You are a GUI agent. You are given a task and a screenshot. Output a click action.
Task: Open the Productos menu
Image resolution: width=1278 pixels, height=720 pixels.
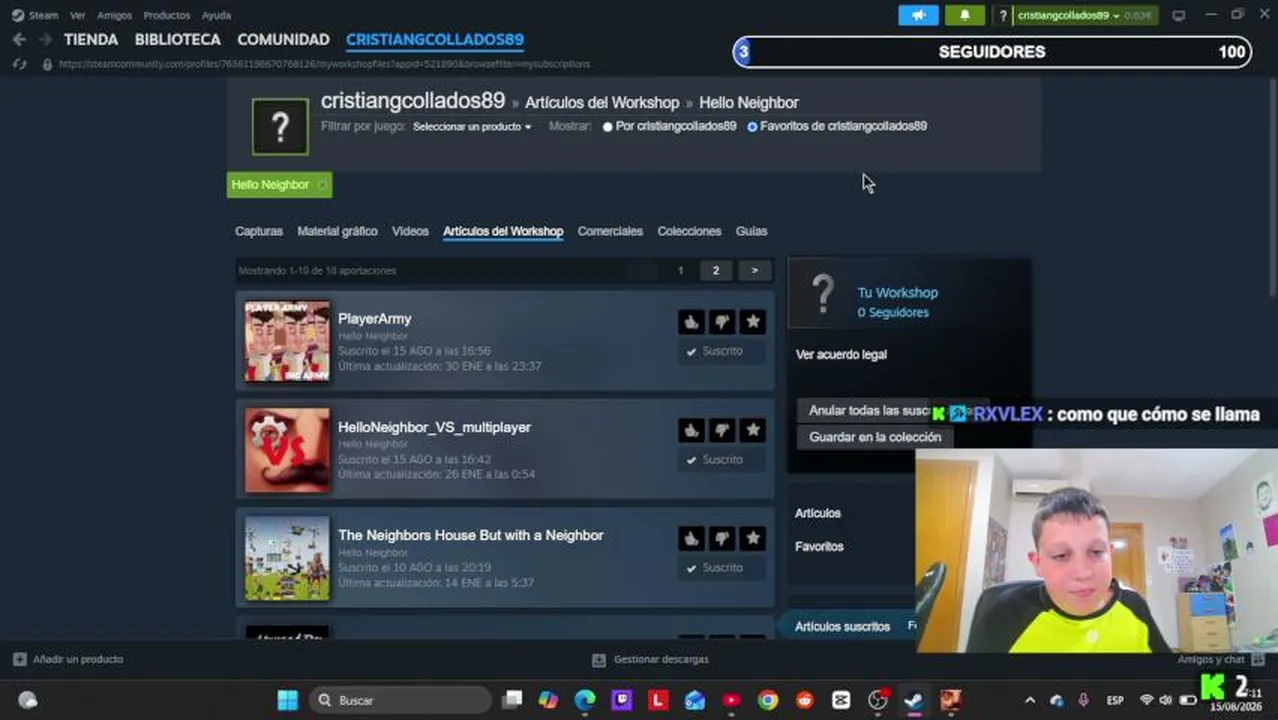[167, 15]
